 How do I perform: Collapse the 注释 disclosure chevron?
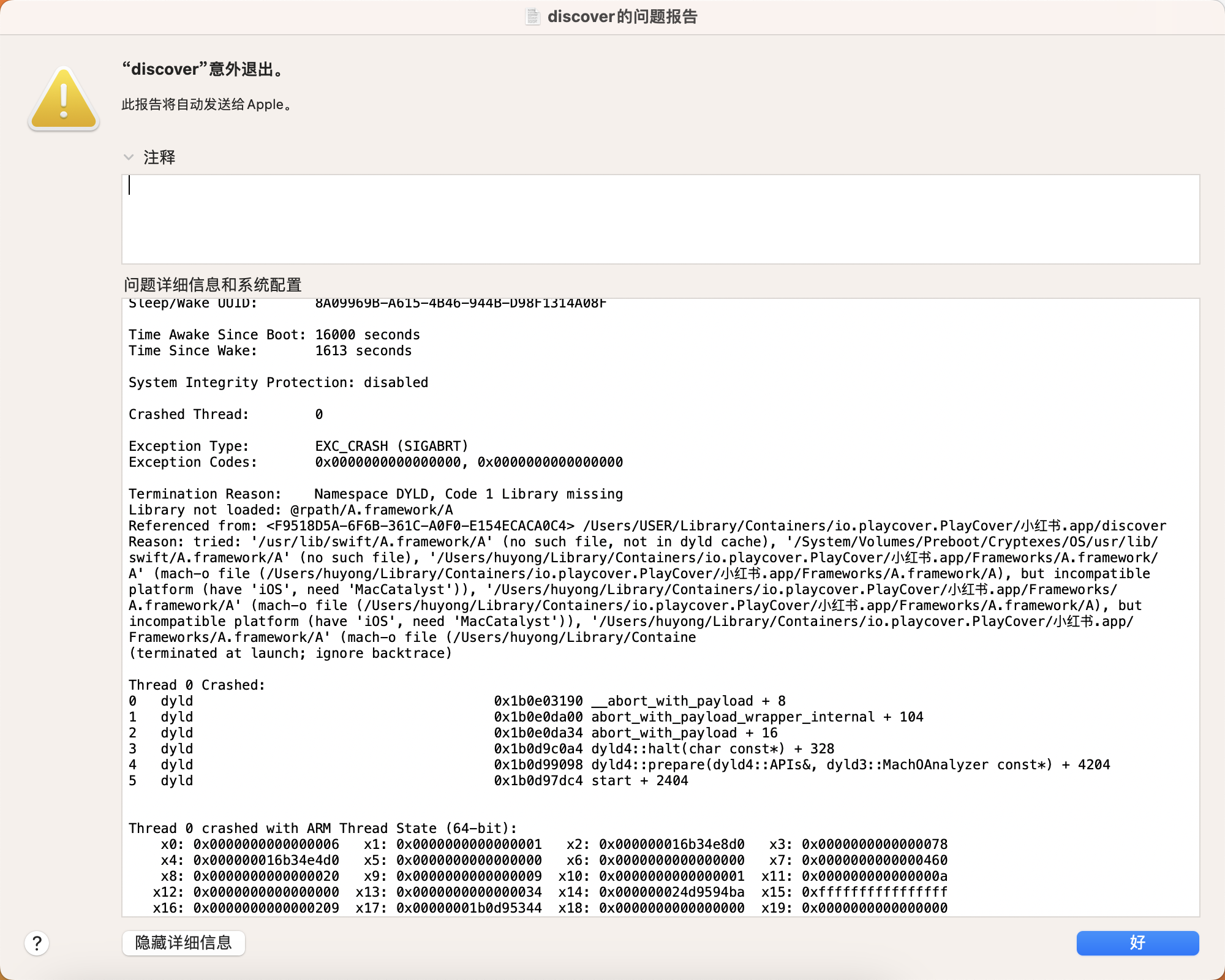(129, 157)
